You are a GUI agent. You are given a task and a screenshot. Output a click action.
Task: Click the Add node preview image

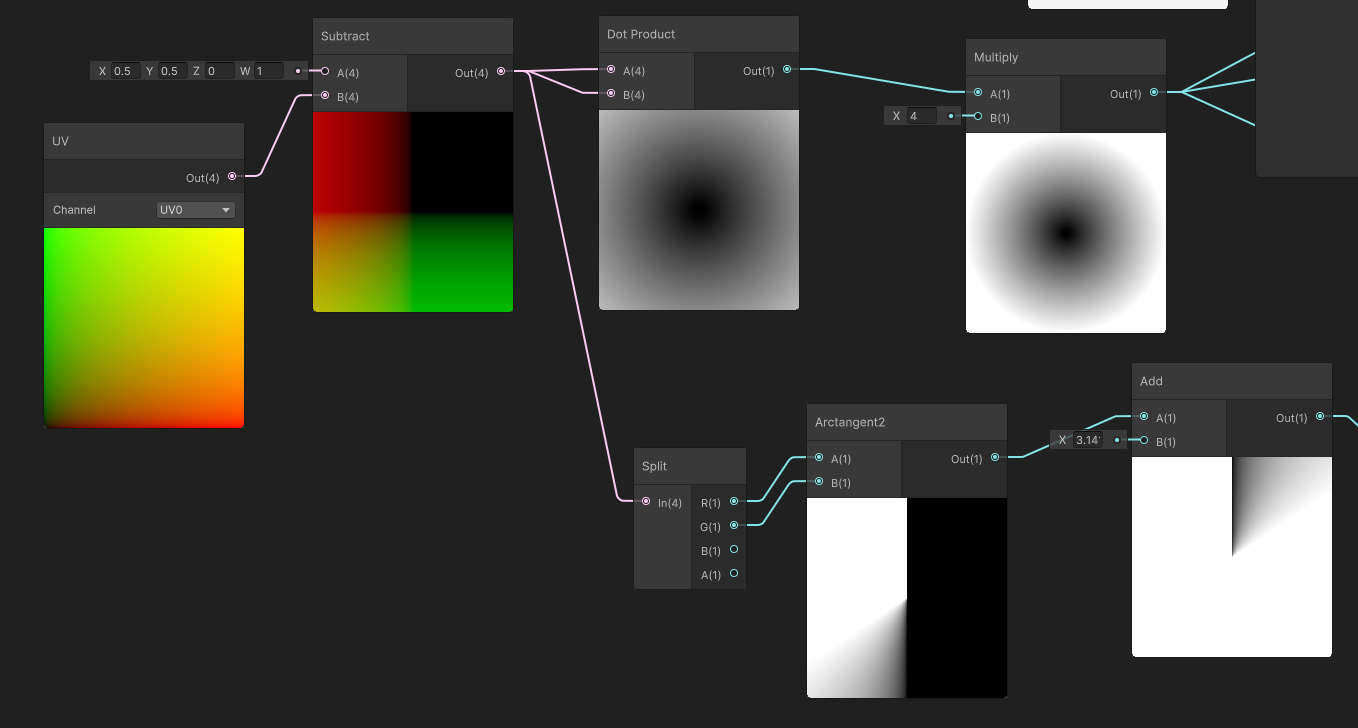point(1232,556)
